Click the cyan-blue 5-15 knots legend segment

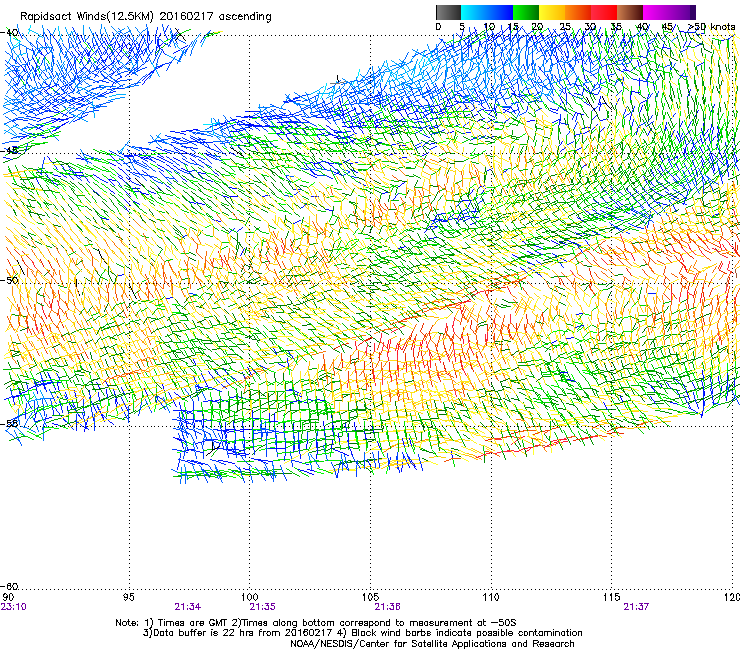tap(487, 12)
